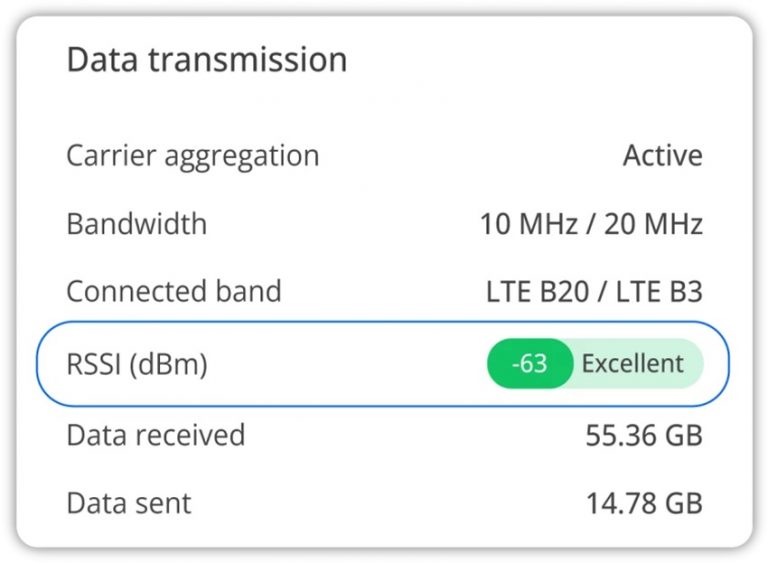Click the Bandwidth label

click(136, 223)
